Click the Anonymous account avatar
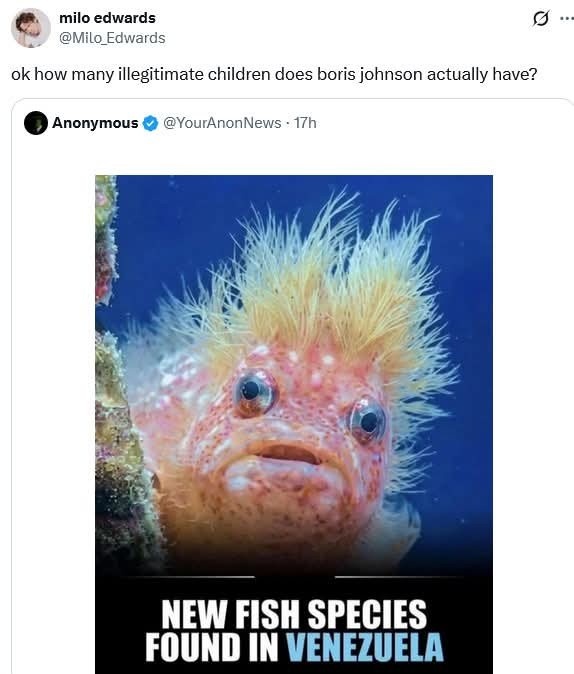Viewport: 574px width, 674px height. pyautogui.click(x=36, y=123)
